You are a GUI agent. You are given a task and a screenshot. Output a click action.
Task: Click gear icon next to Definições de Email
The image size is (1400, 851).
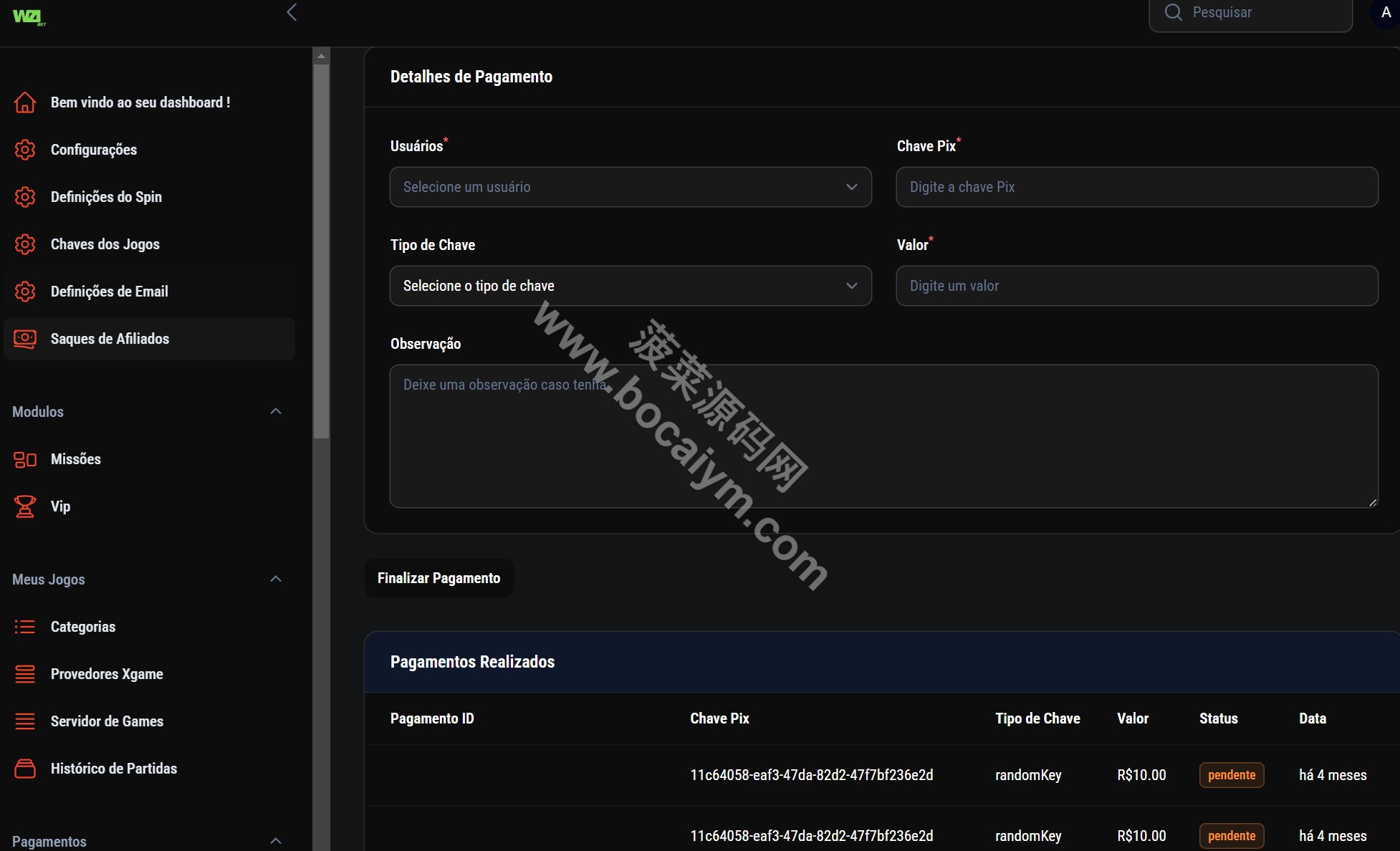click(25, 292)
